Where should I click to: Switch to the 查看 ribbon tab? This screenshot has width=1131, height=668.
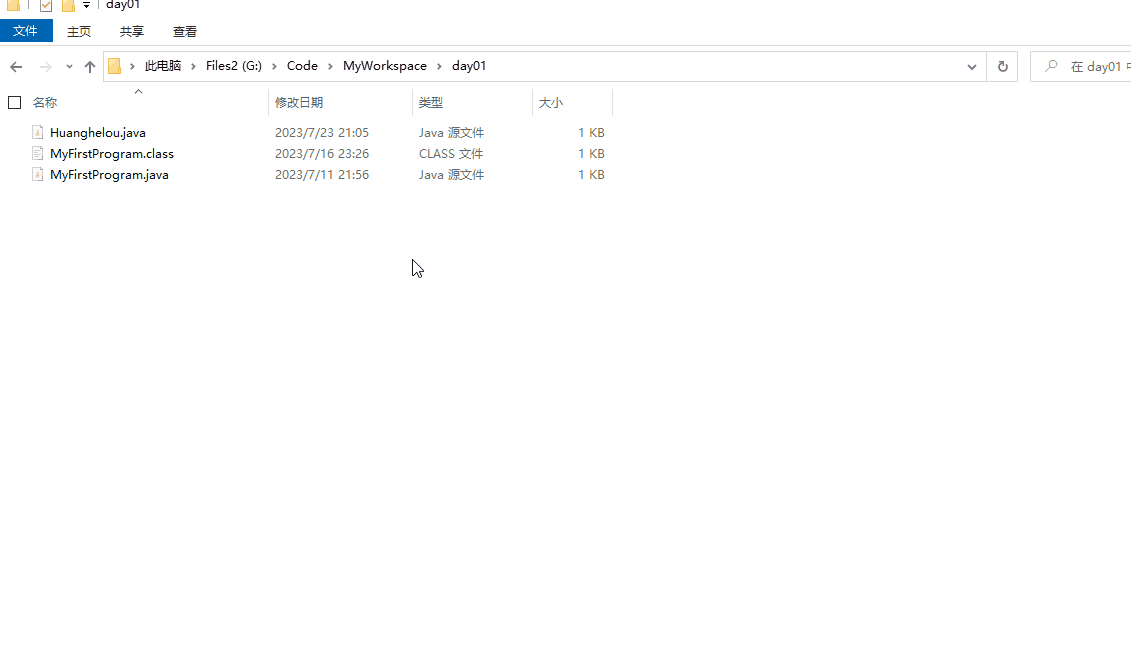coord(185,32)
